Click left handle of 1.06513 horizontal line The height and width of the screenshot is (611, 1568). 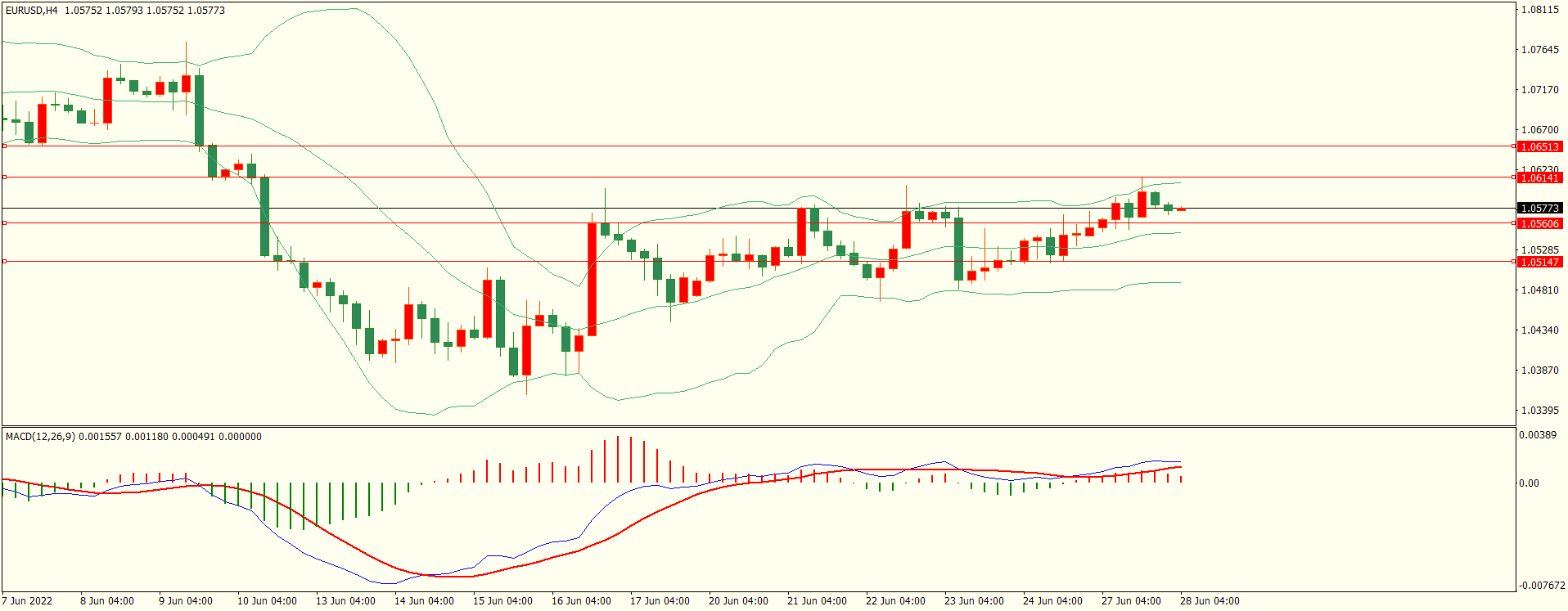pos(4,146)
